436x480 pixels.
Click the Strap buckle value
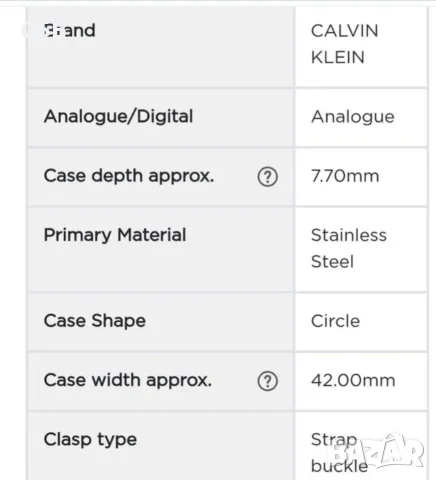339,453
